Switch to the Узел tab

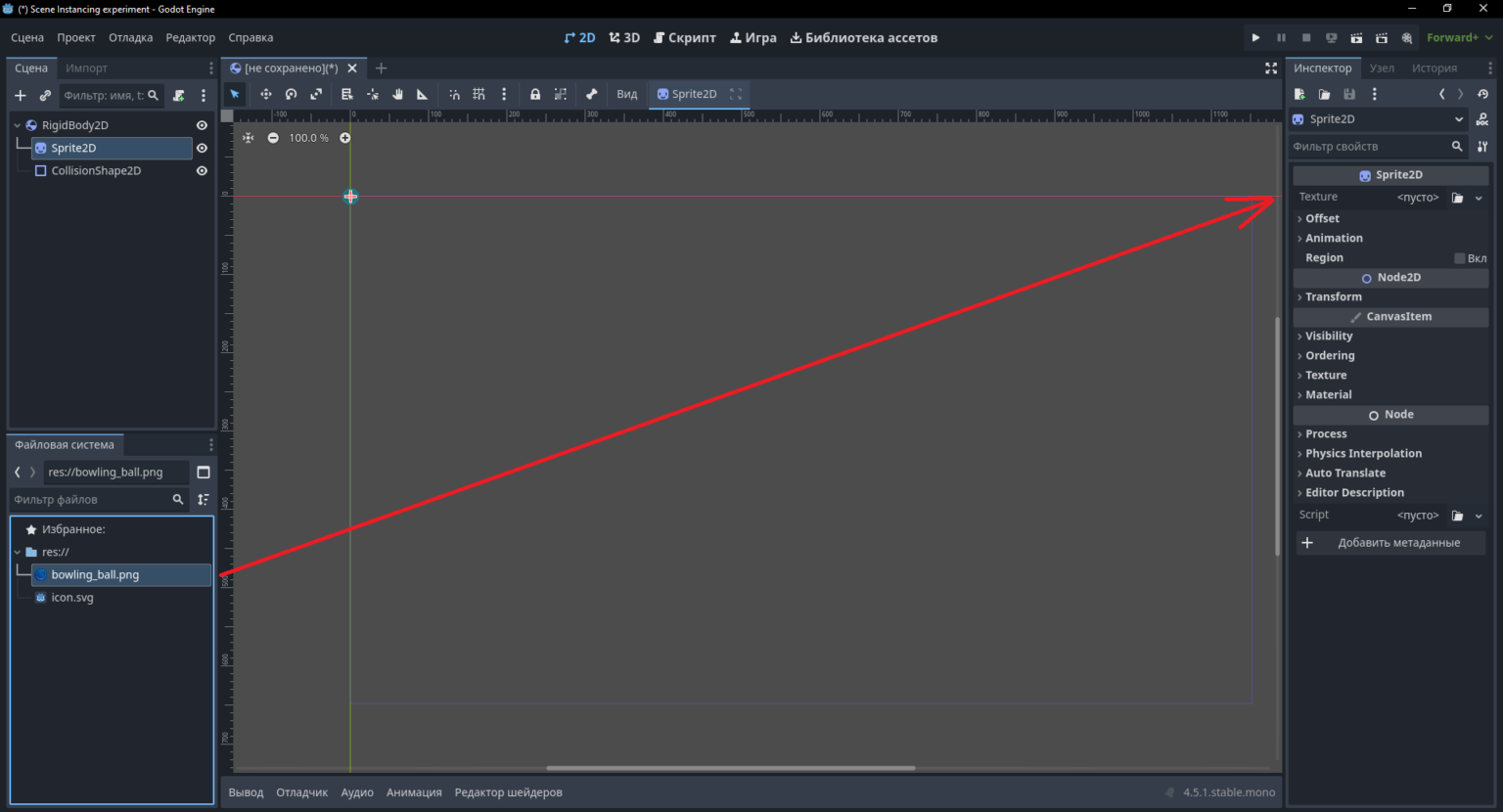pos(1382,68)
